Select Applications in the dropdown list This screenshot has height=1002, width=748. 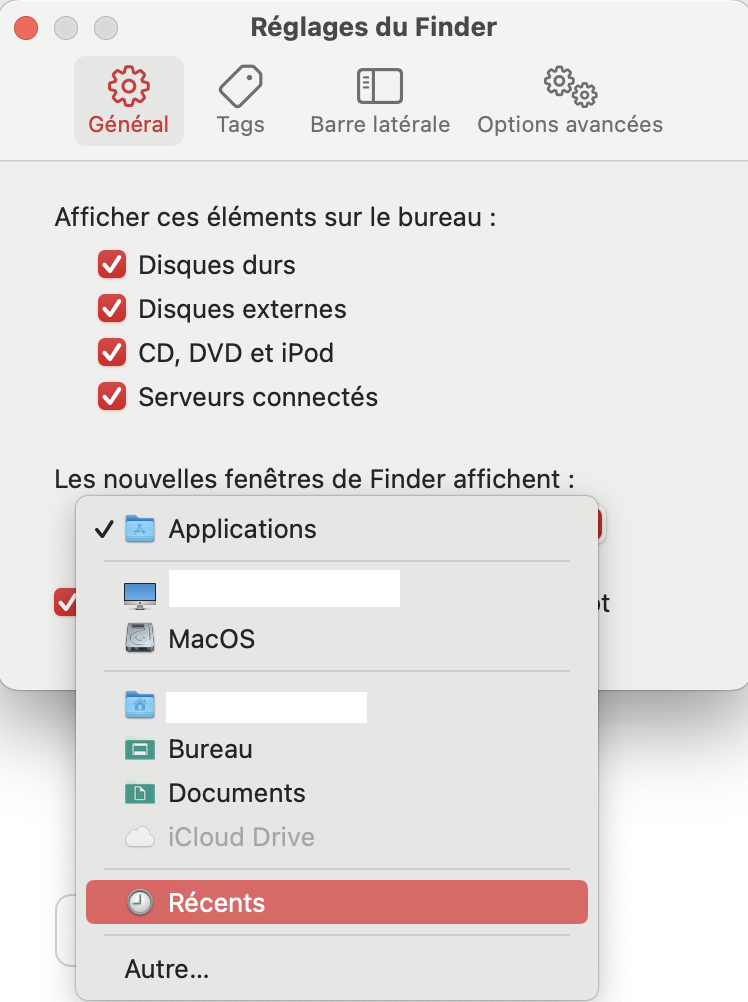(x=242, y=529)
